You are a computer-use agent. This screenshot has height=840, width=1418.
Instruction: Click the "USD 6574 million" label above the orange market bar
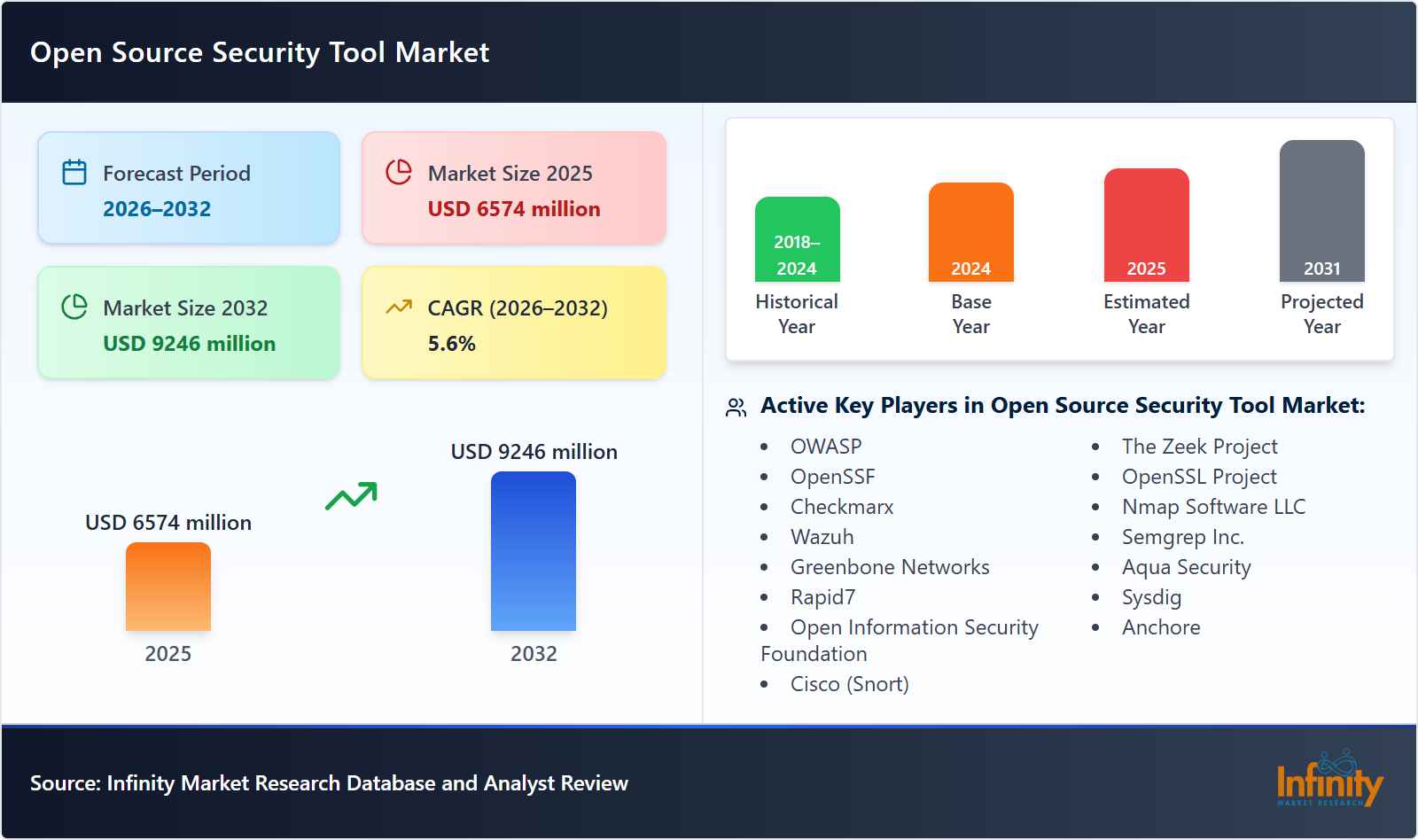pyautogui.click(x=168, y=523)
